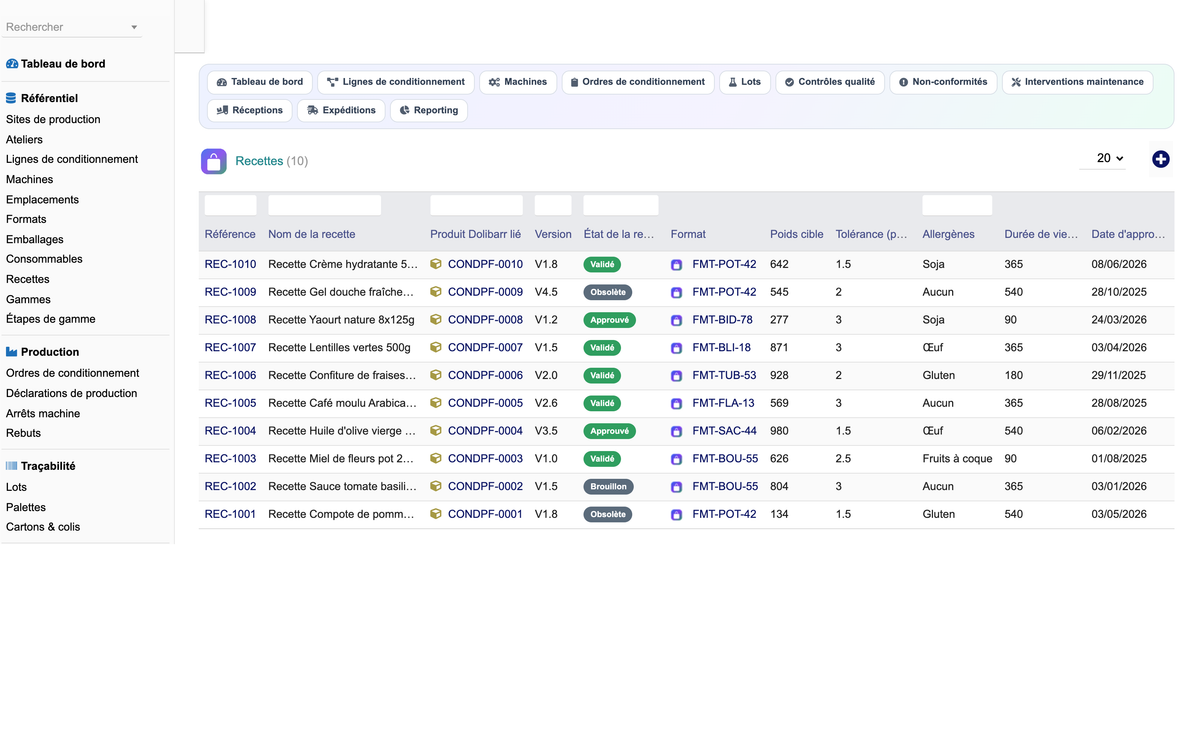Open the Réceptions tab
Screen dimensions: 1200x743
(x=250, y=110)
